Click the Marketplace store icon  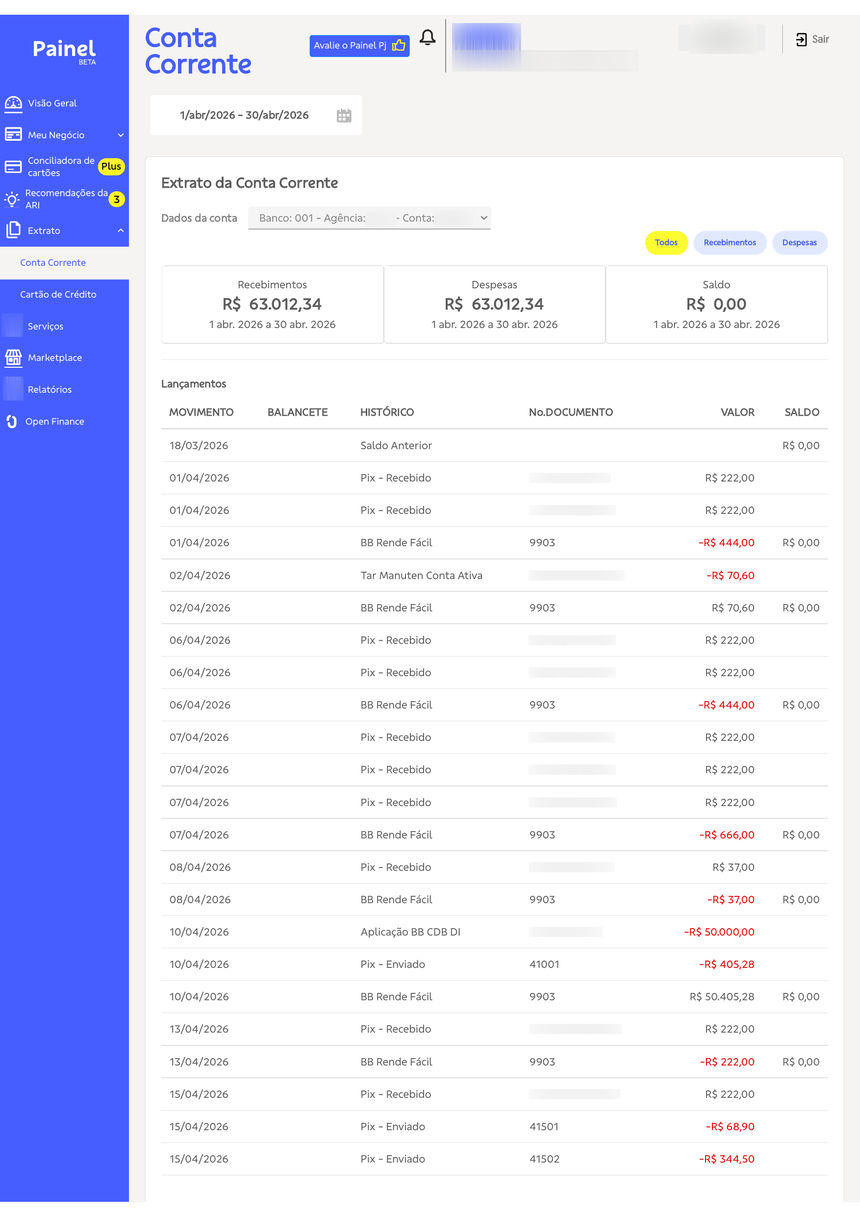tap(13, 358)
